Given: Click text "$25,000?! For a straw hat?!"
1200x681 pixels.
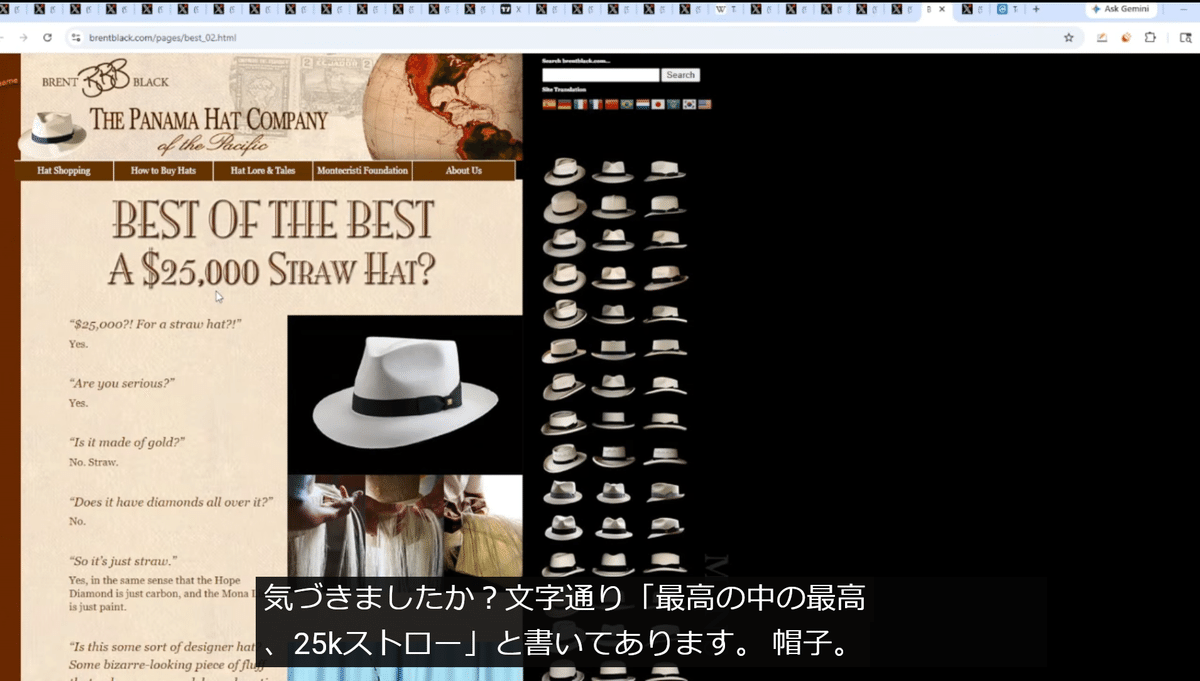Looking at the screenshot, I should click(x=155, y=325).
